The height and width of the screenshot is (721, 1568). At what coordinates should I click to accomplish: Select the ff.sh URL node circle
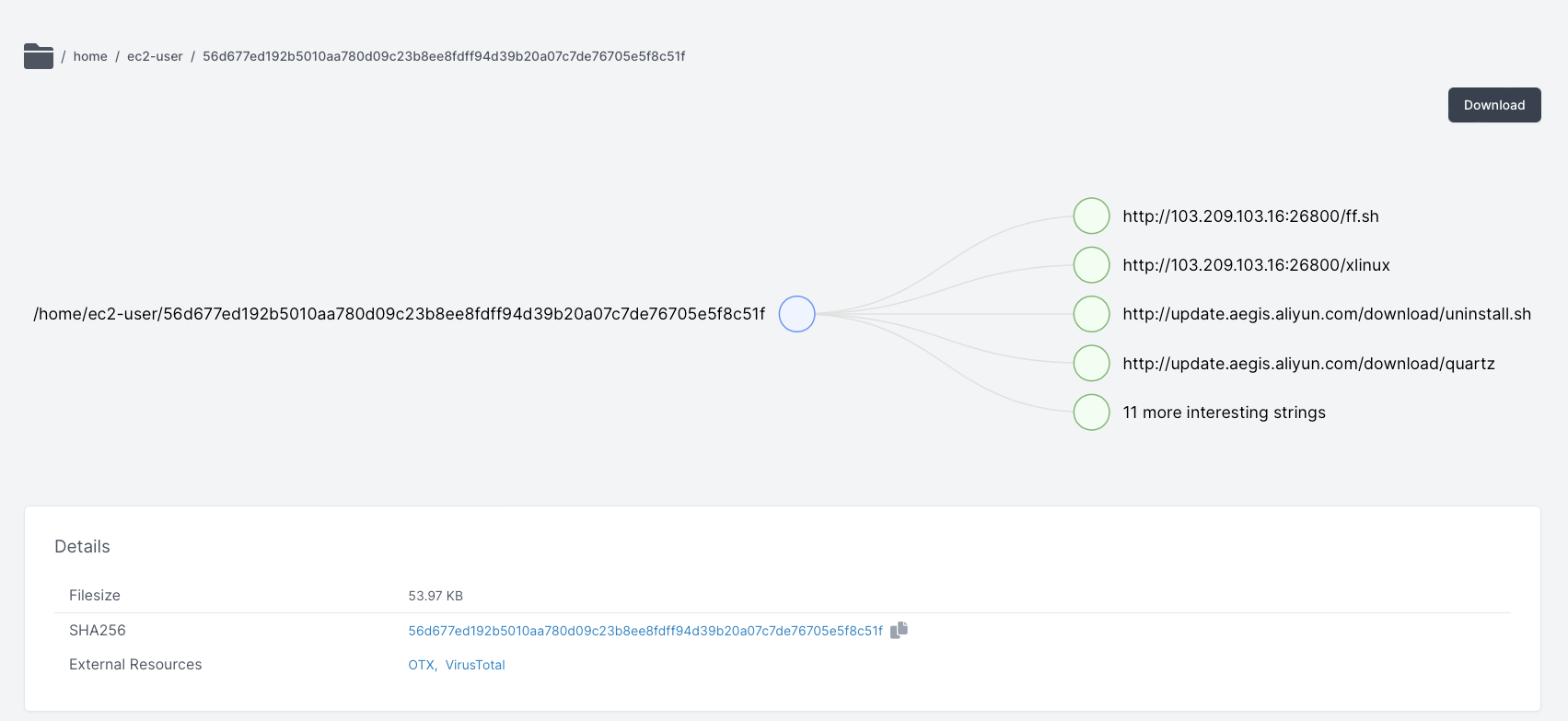1091,216
